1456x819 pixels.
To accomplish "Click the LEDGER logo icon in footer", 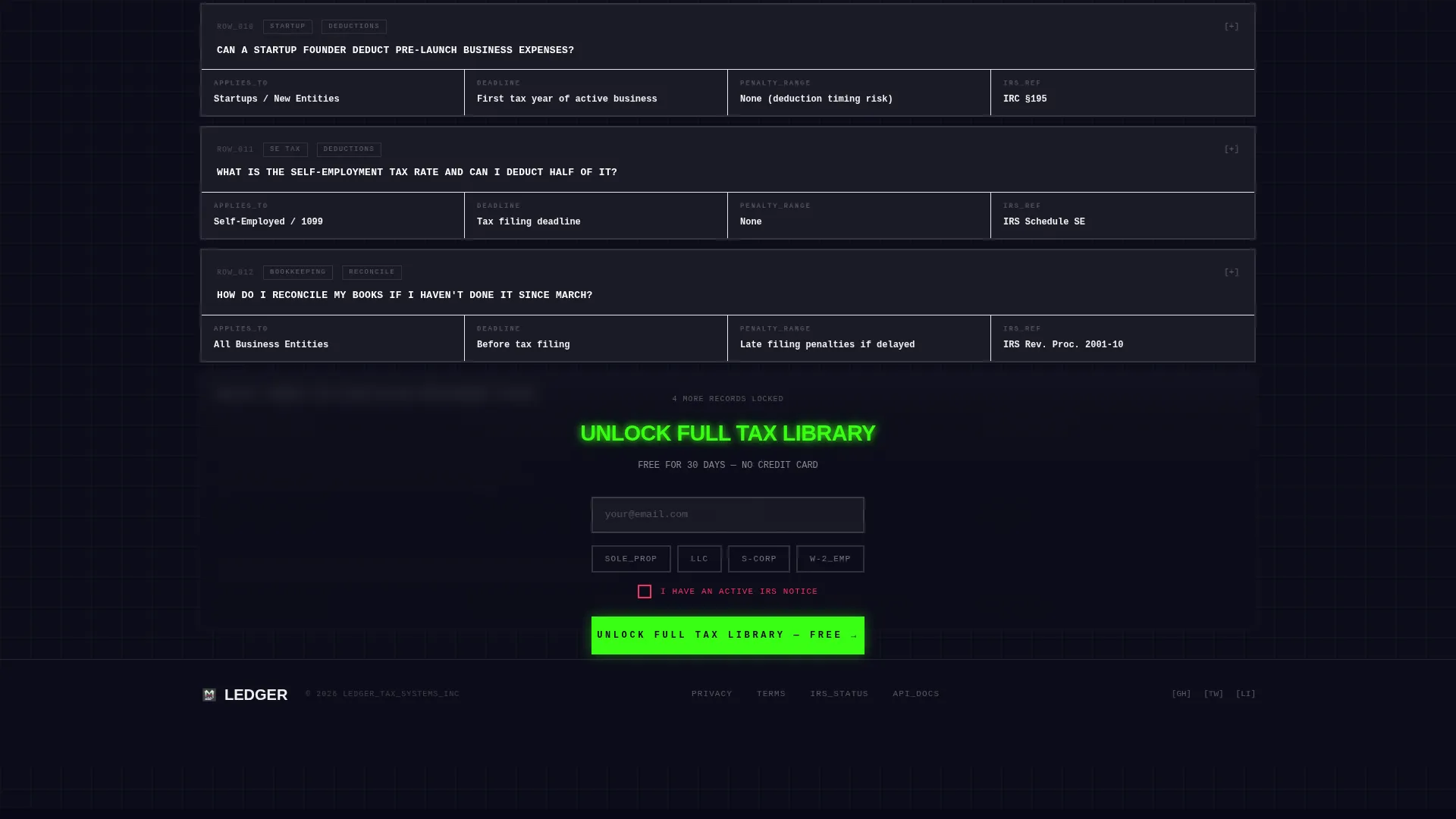I will click(209, 695).
